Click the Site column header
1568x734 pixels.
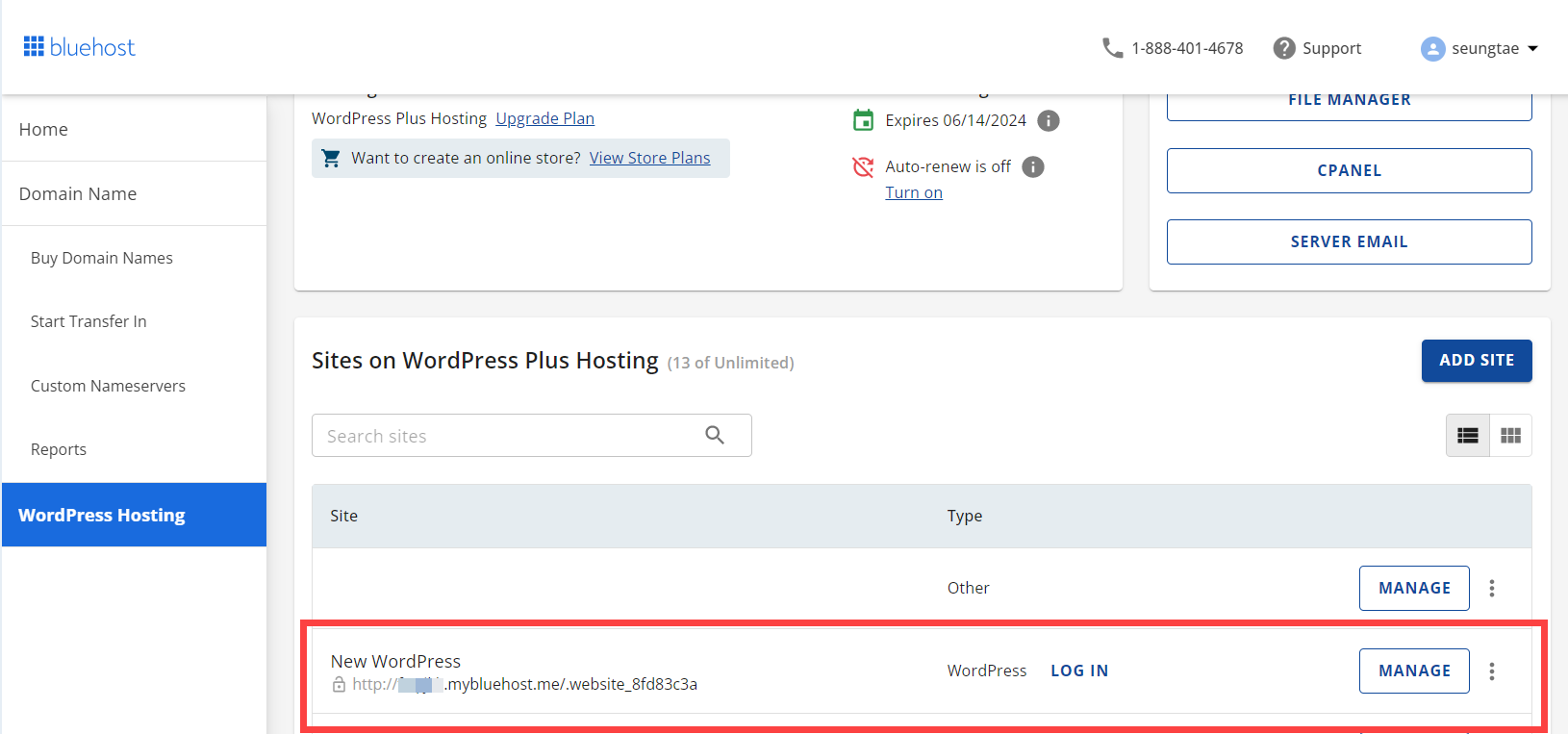pyautogui.click(x=343, y=516)
